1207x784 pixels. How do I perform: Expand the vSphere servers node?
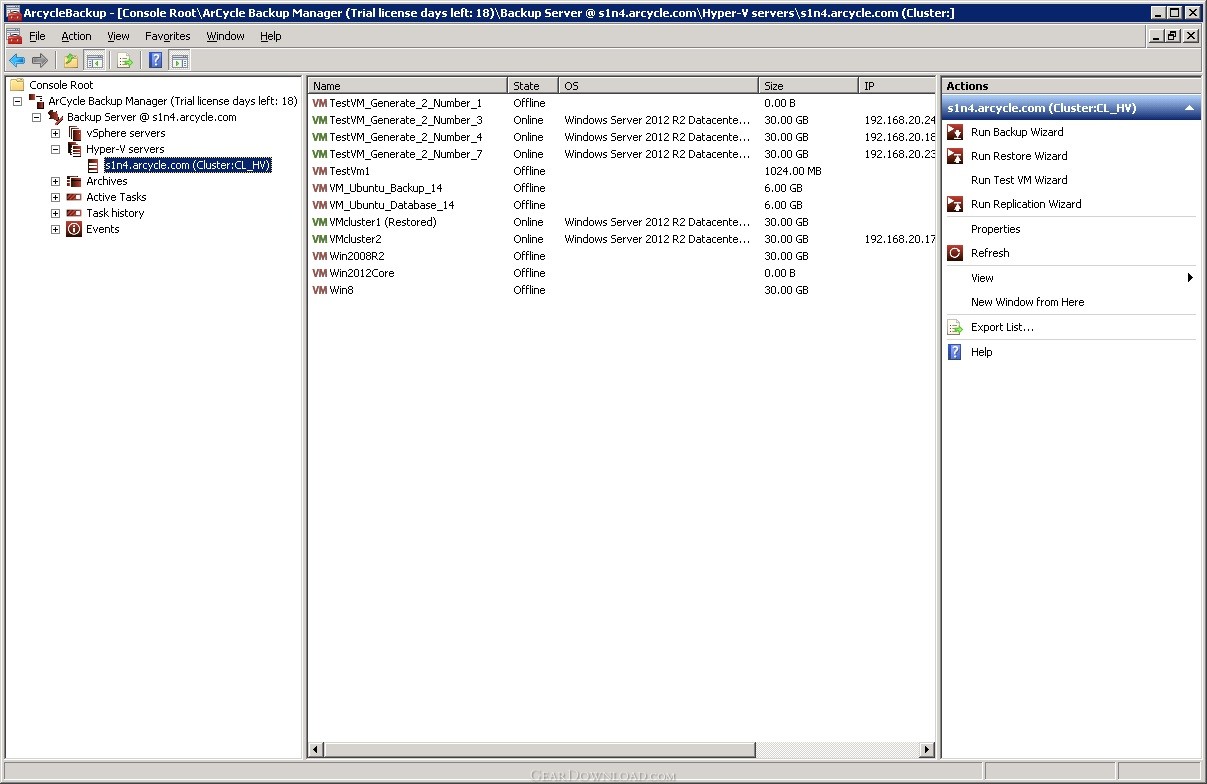[x=55, y=133]
